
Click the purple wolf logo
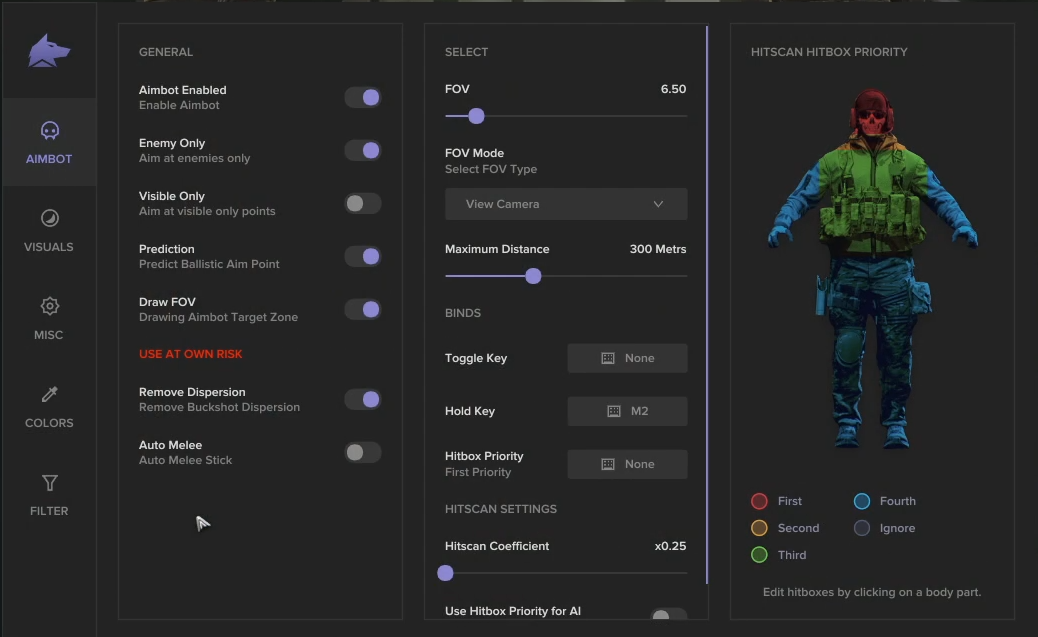pos(49,51)
